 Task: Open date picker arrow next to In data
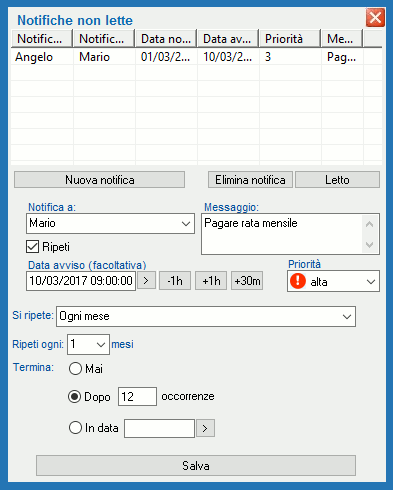205,428
